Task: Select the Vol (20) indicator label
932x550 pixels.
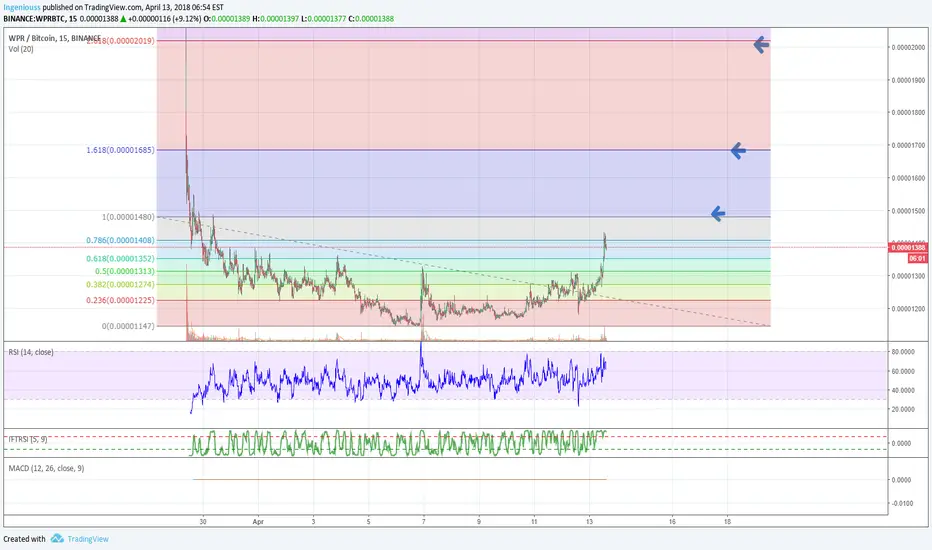Action: [21, 49]
